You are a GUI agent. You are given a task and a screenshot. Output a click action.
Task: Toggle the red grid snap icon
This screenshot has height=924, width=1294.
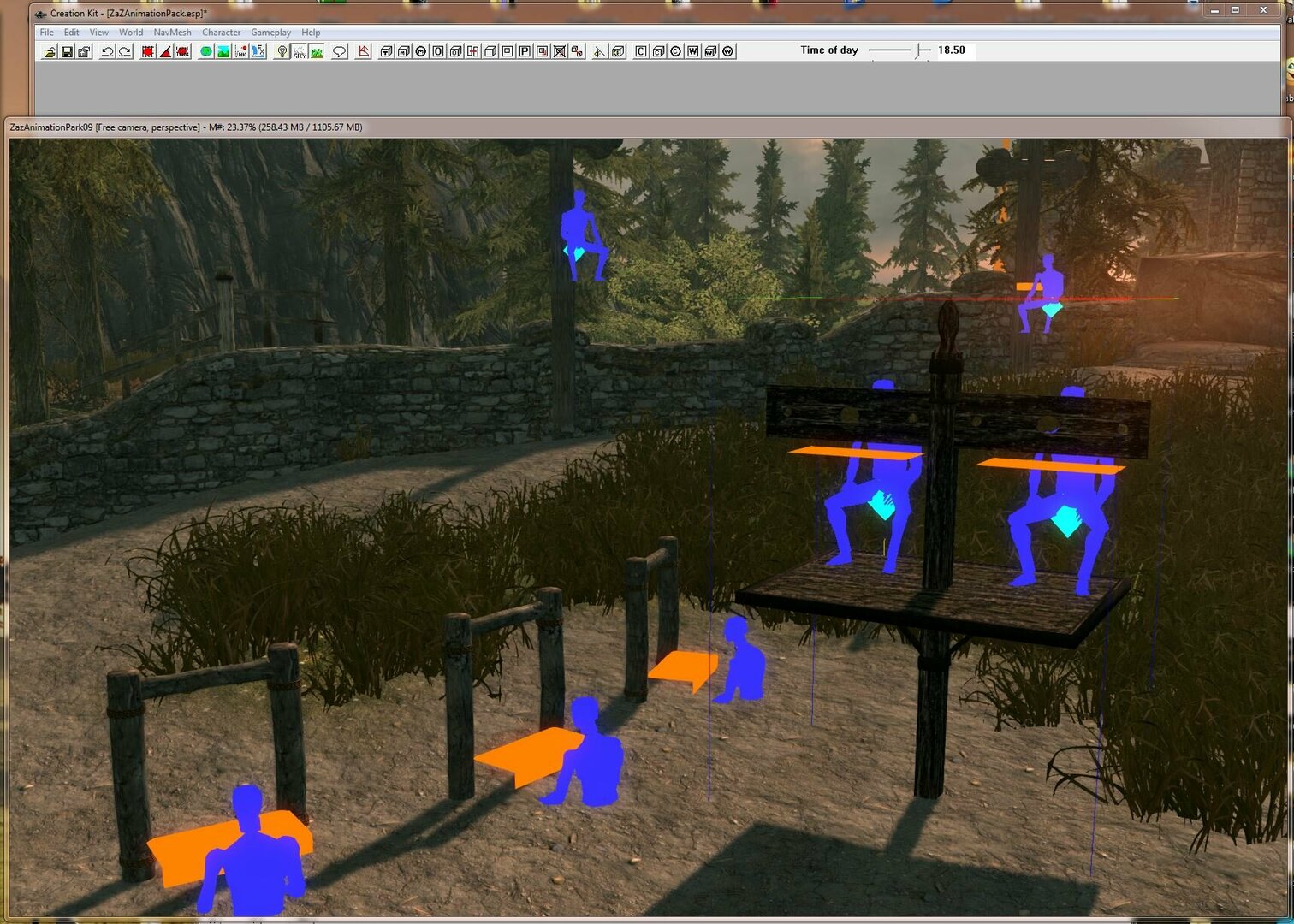pos(148,51)
